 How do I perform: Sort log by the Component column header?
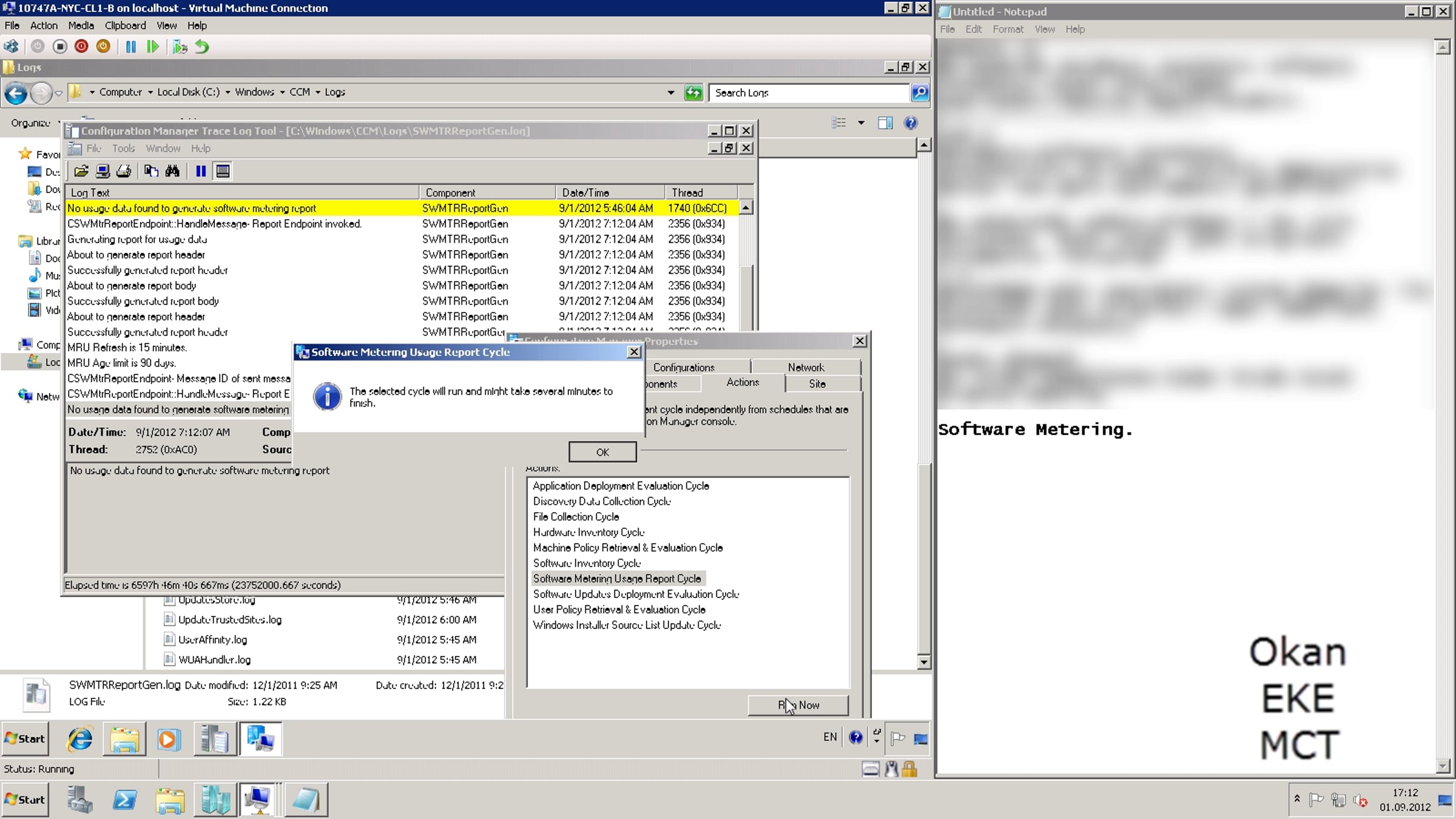click(x=488, y=192)
